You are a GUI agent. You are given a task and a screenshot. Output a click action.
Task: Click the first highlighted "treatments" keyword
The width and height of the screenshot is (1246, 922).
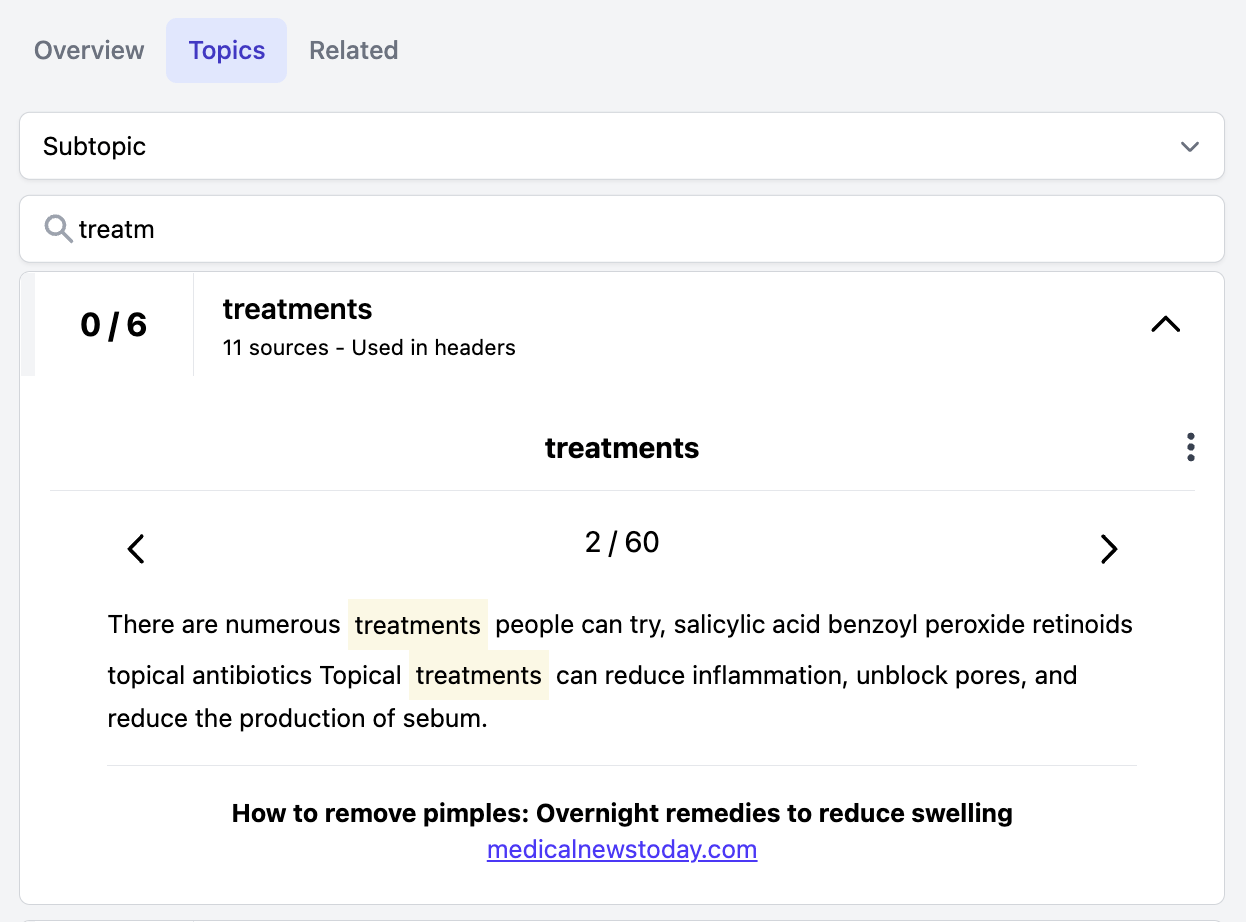tap(417, 625)
